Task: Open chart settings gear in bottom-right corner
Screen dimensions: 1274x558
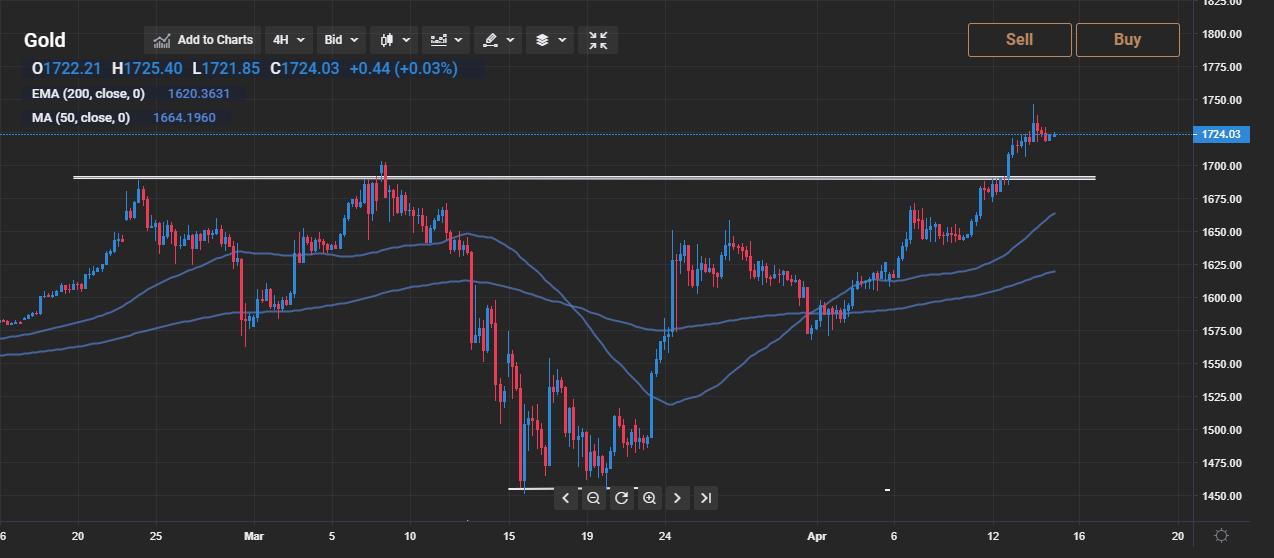Action: pyautogui.click(x=1220, y=536)
